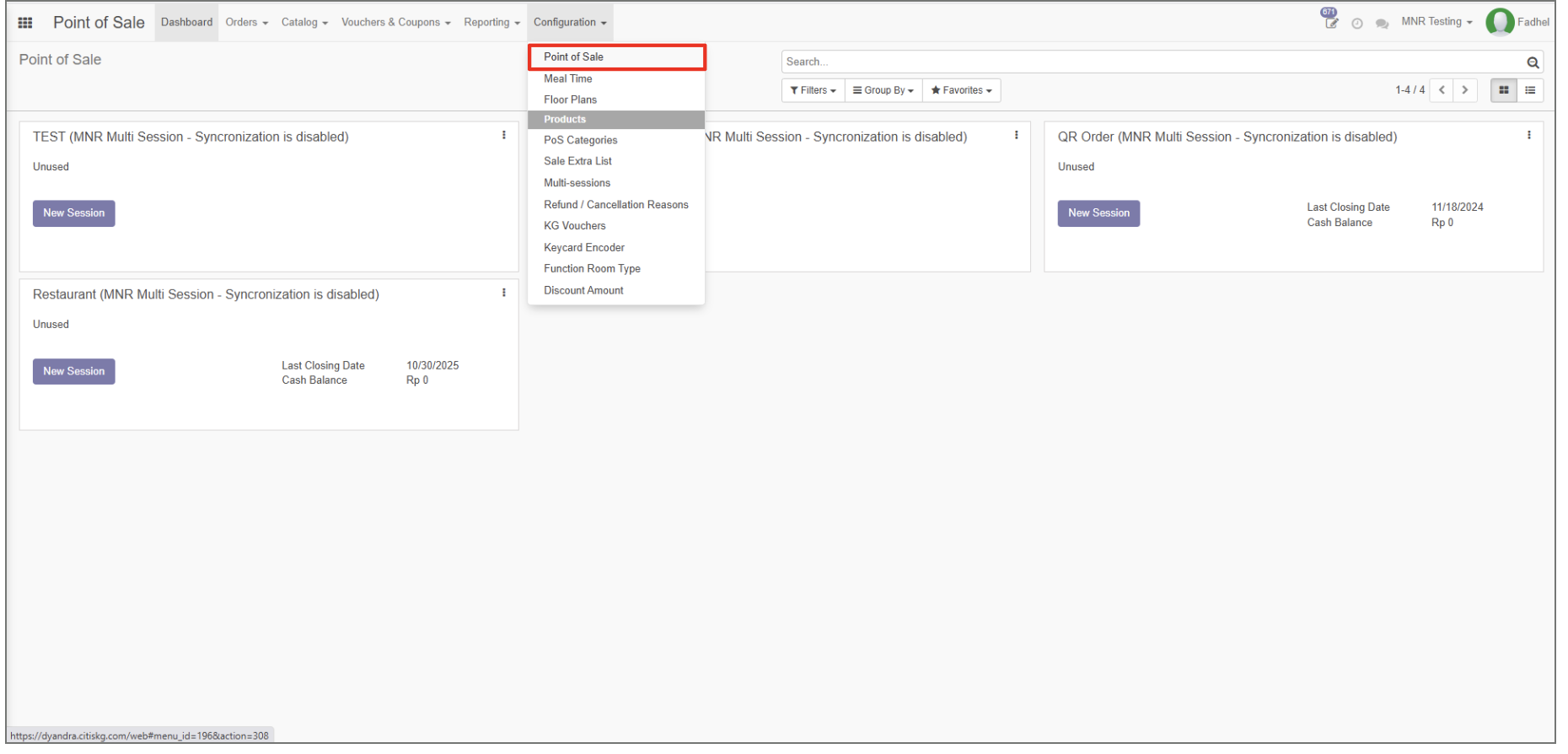Open the apps grid menu icon

click(x=25, y=23)
